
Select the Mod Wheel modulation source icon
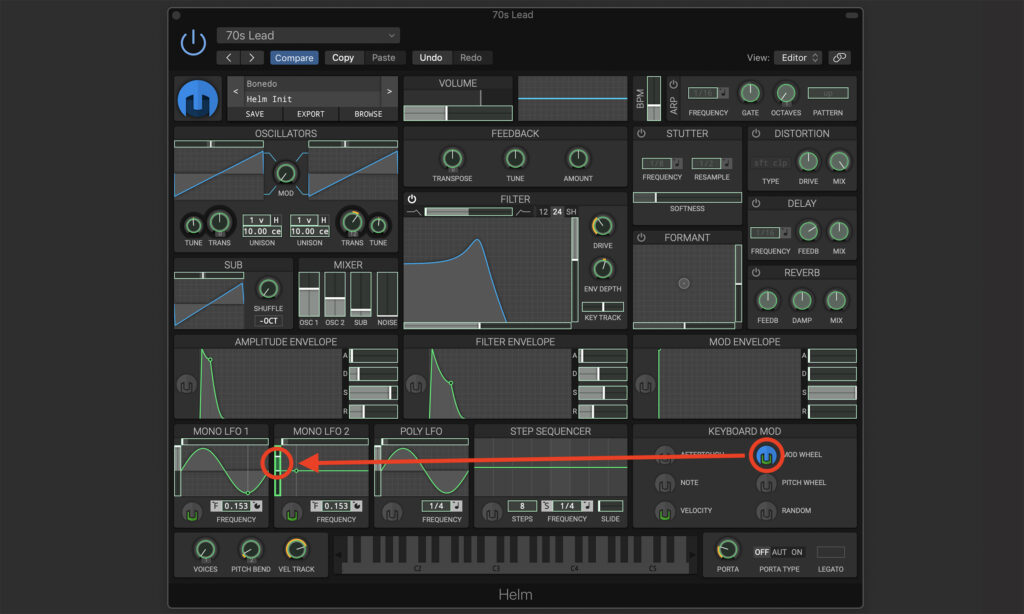(765, 455)
